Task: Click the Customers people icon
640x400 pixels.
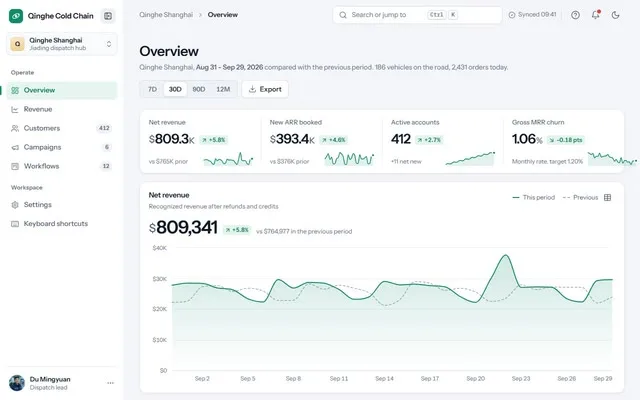Action: point(15,128)
